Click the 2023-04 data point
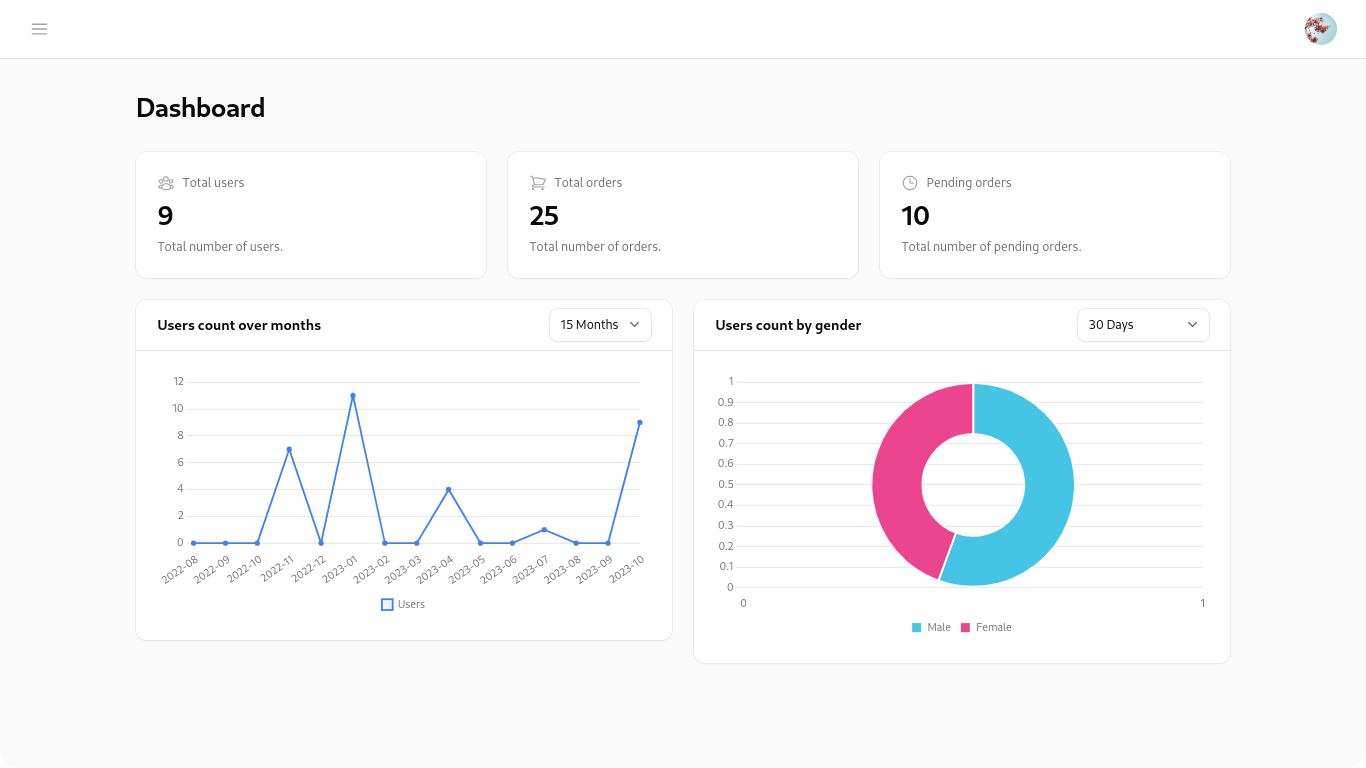The height and width of the screenshot is (768, 1366). click(x=448, y=489)
